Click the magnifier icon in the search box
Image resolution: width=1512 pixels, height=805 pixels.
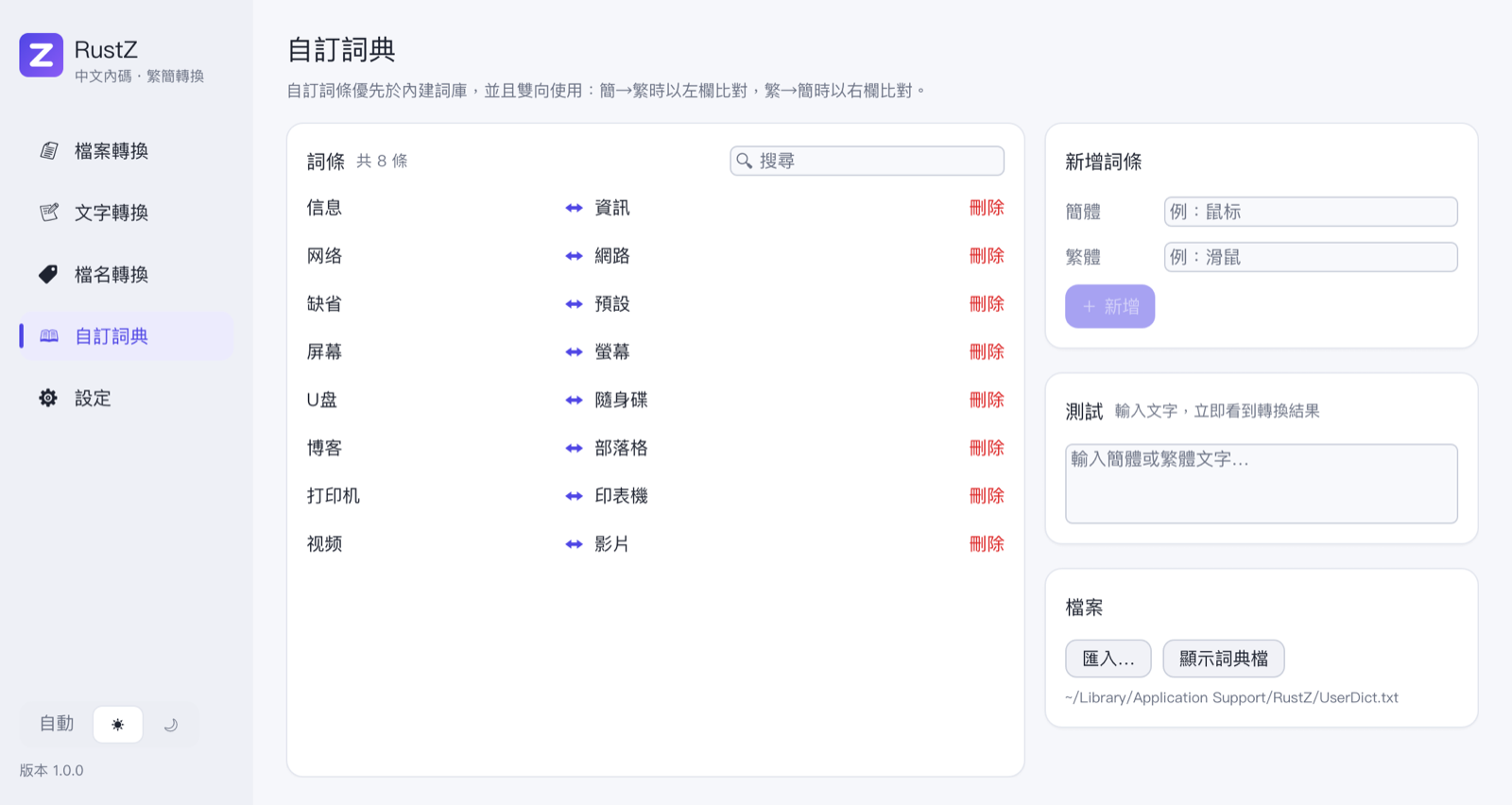[745, 161]
